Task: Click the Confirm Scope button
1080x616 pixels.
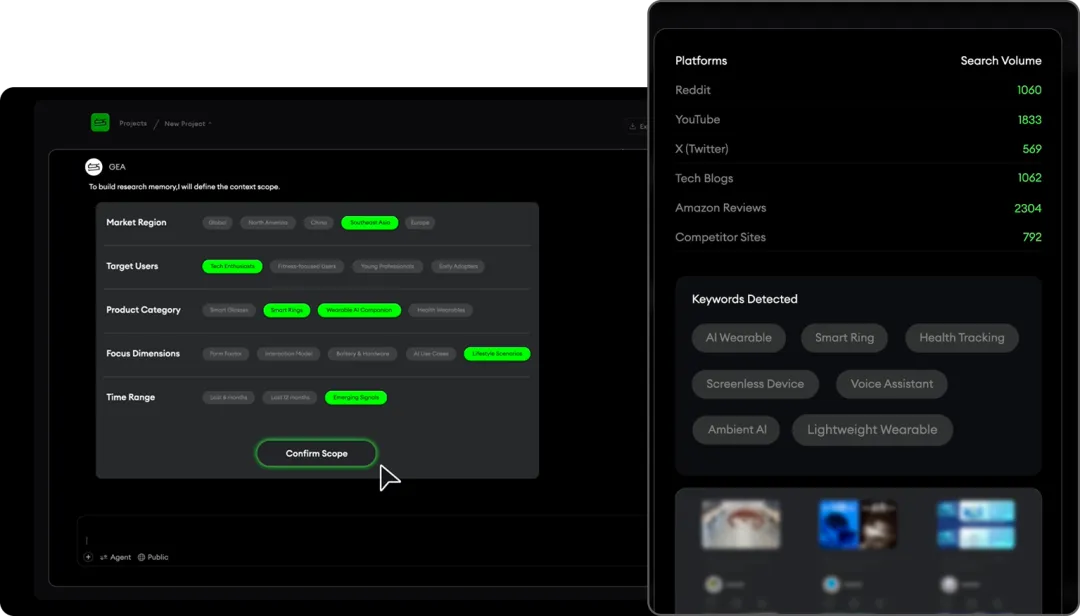Action: coord(316,453)
